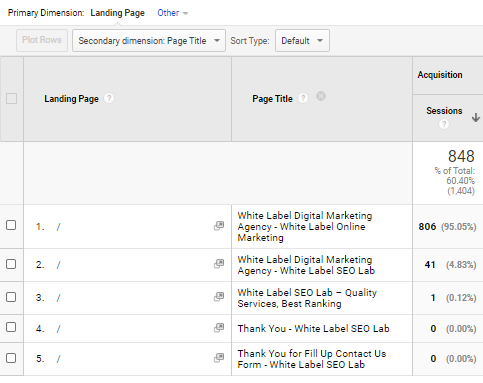The image size is (483, 383).
Task: Sort by the Sessions column header
Action: (444, 111)
